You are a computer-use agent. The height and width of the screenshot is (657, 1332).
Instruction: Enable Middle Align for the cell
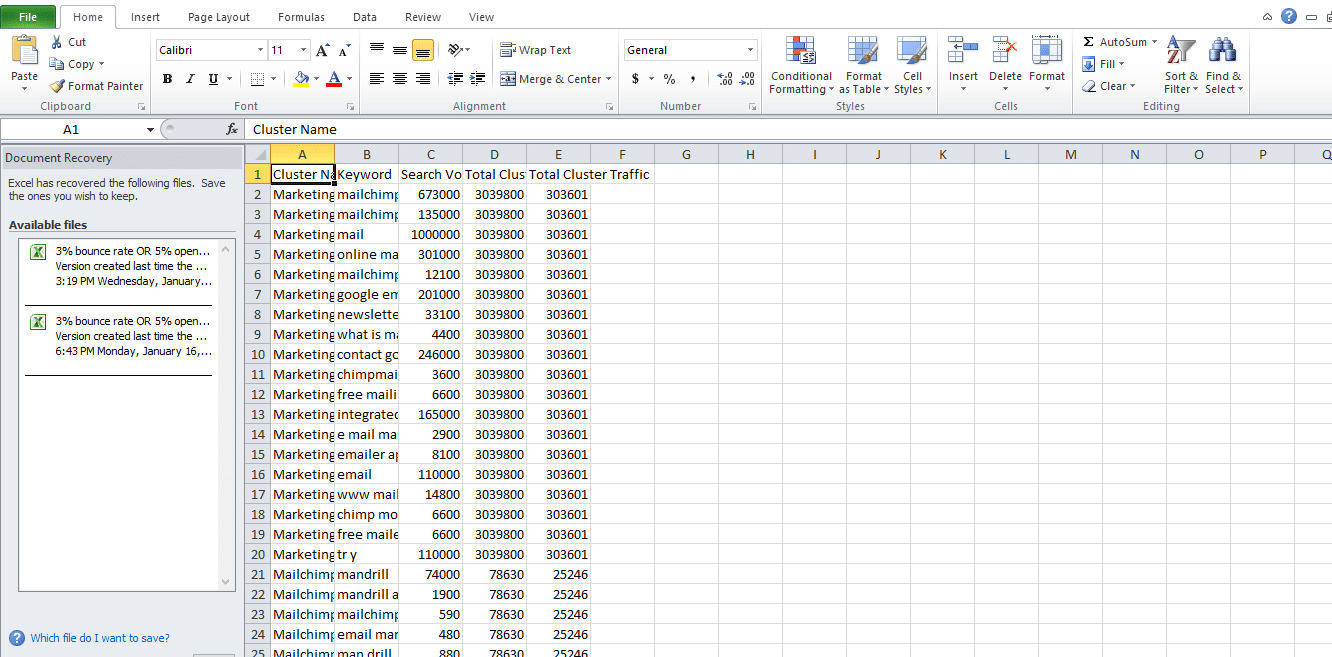[400, 50]
